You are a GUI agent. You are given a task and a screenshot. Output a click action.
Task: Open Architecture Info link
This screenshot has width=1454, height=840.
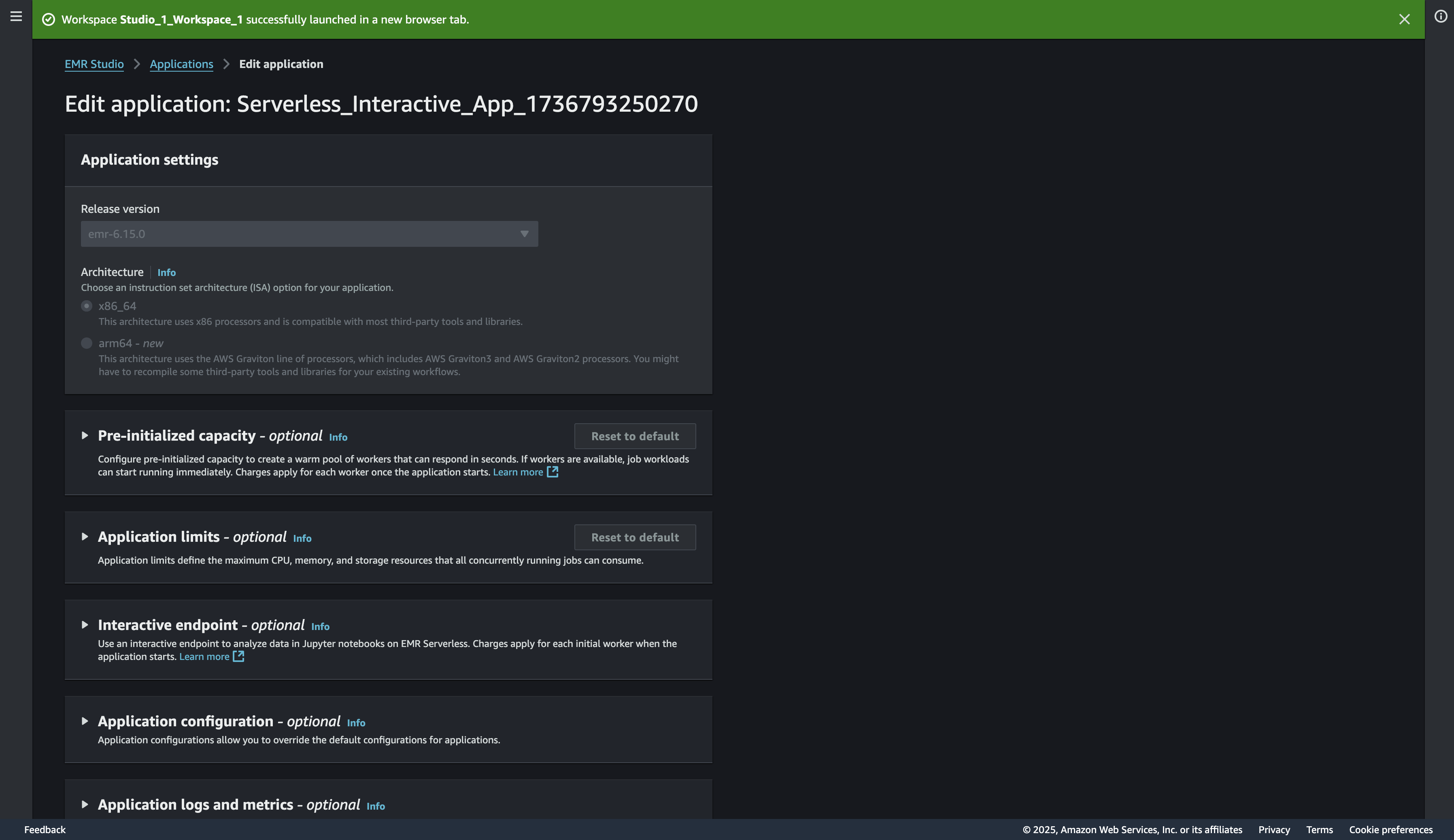point(166,272)
